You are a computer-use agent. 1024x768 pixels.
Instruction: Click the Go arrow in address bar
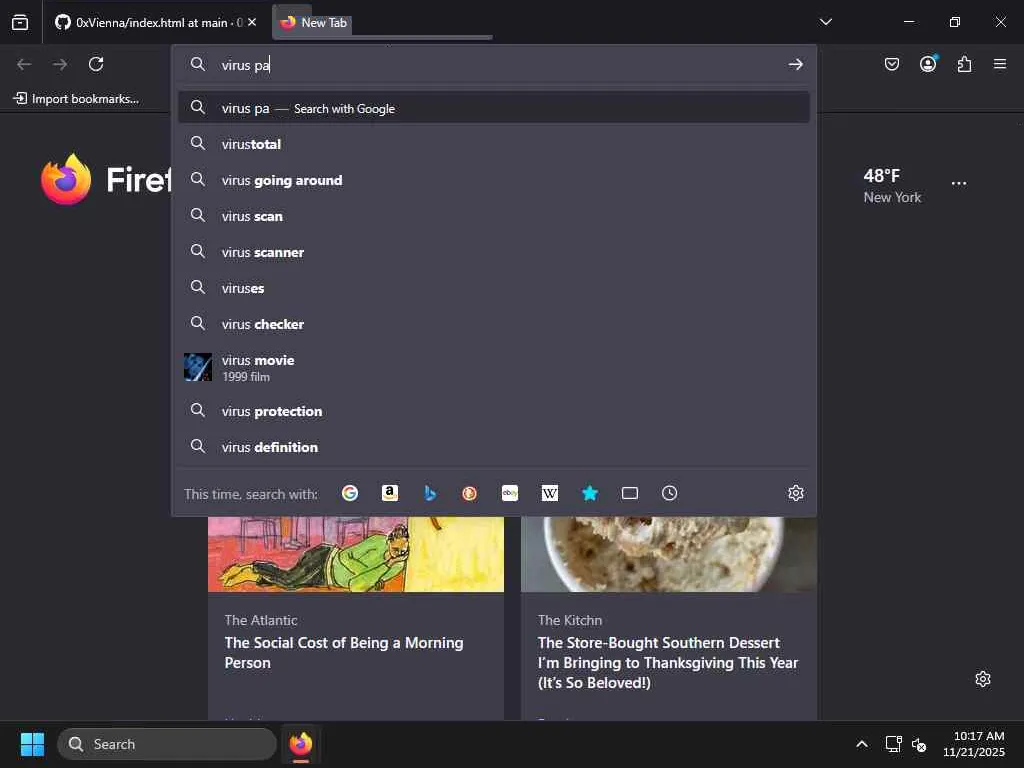795,64
